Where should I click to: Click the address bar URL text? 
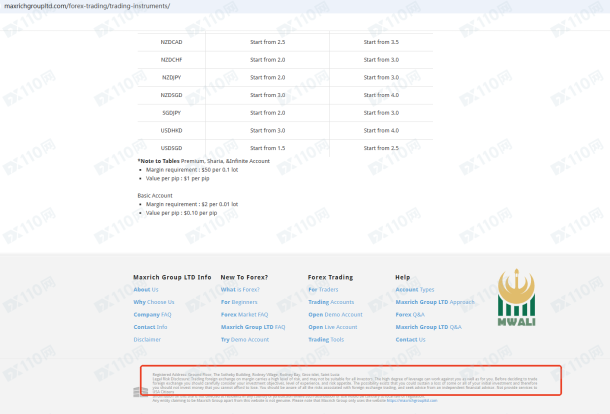click(x=87, y=6)
